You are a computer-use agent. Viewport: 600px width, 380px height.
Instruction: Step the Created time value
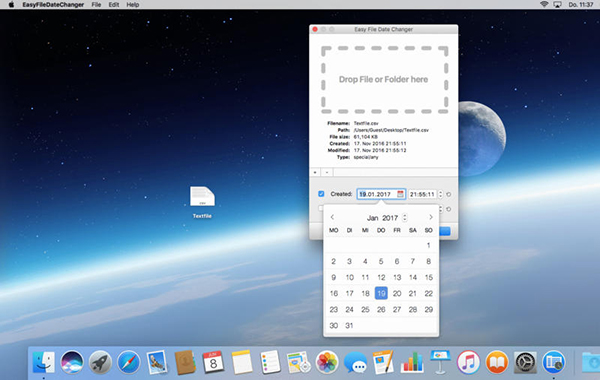click(440, 194)
